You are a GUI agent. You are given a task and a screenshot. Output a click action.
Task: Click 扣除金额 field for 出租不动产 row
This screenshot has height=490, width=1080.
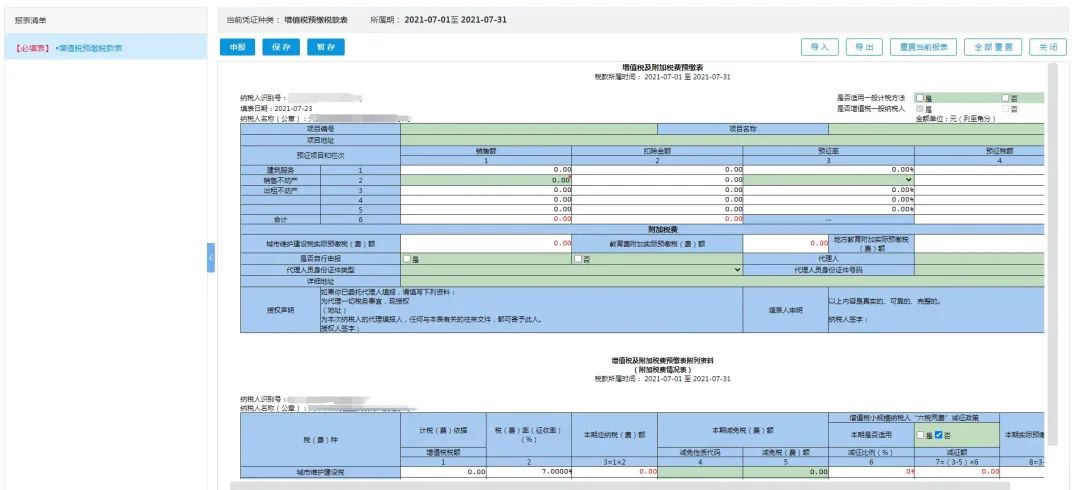point(657,190)
